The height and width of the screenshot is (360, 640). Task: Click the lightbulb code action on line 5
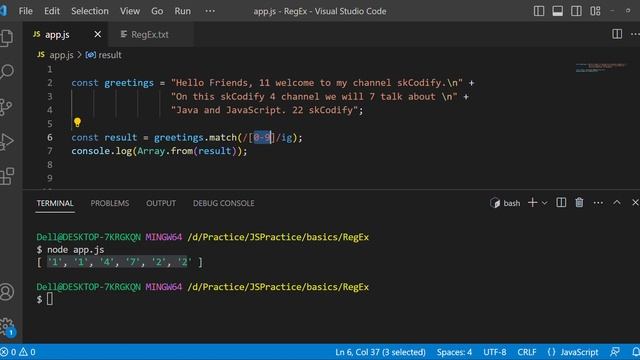[x=77, y=122]
